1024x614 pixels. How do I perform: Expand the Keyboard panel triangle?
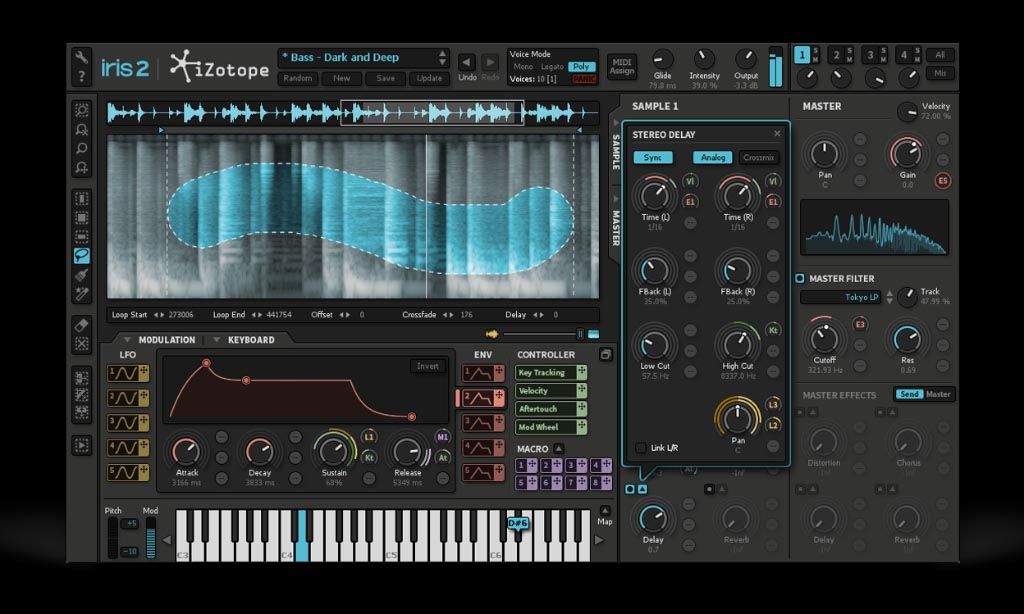click(217, 340)
